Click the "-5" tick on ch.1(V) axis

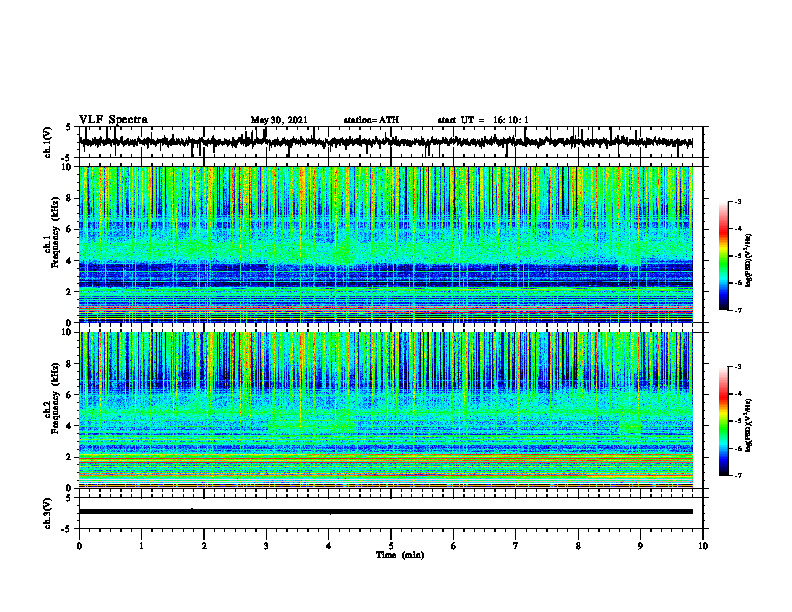click(67, 157)
